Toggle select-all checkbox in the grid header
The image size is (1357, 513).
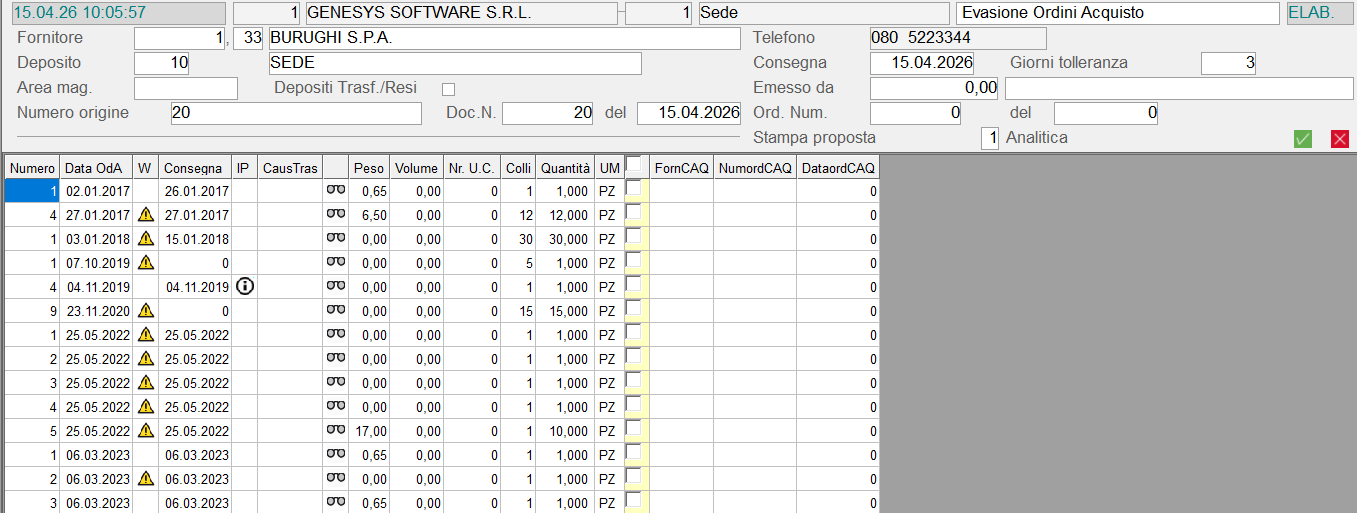(633, 165)
